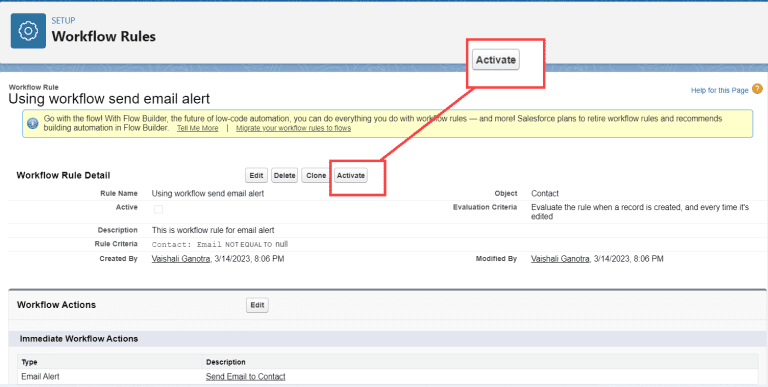
Task: Open the help question mark icon
Action: 757,89
